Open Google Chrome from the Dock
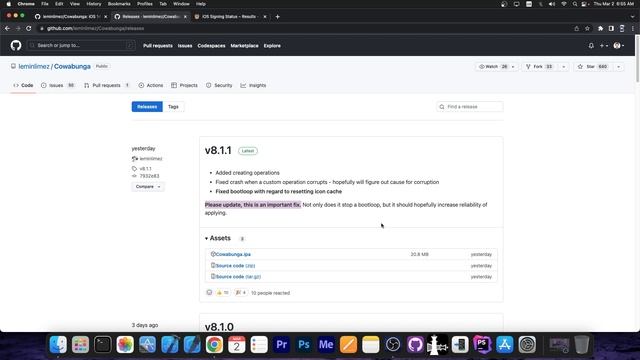This screenshot has width=640, height=360. pos(214,344)
